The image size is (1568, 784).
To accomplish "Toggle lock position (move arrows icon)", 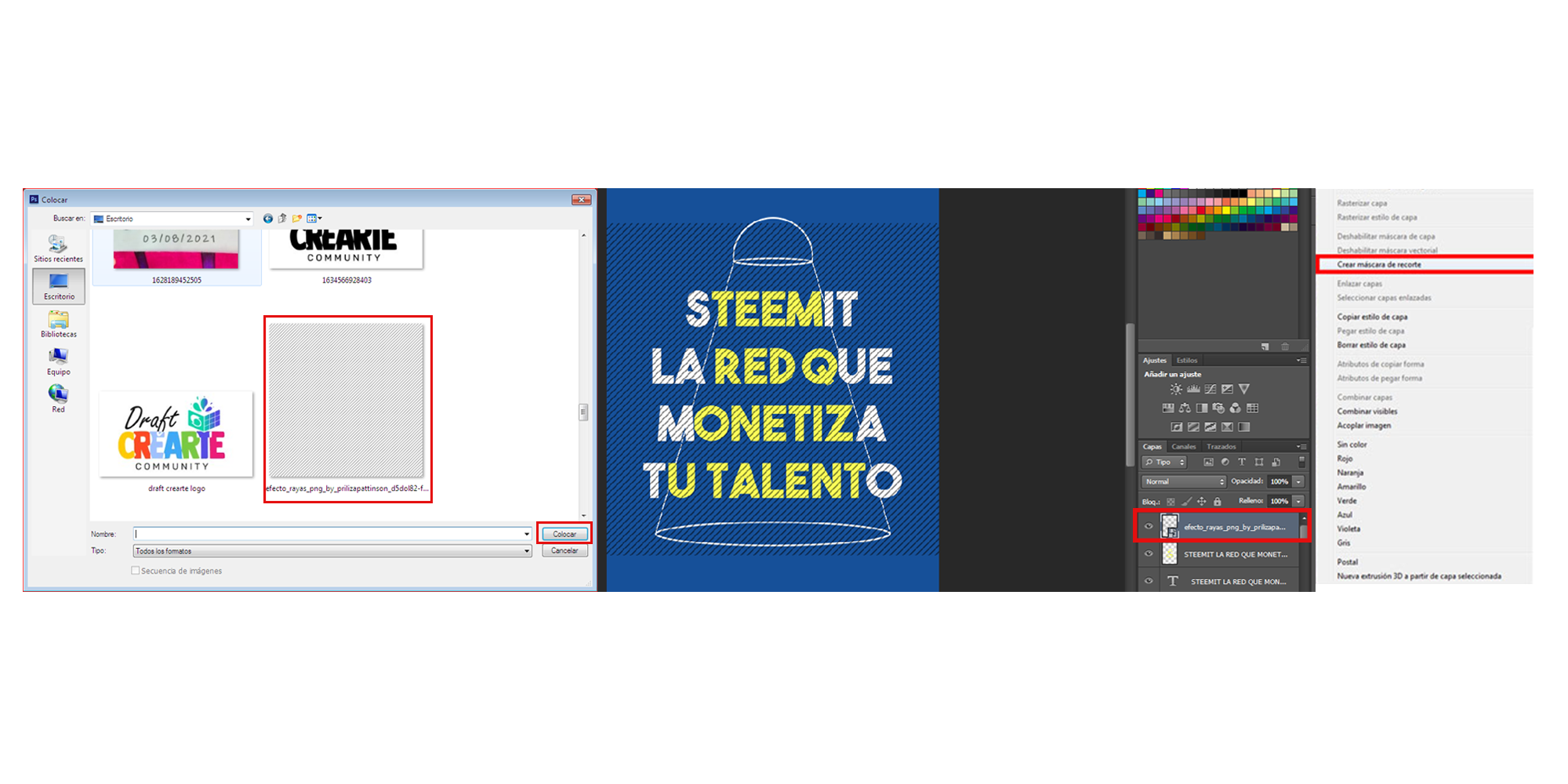I will [1202, 502].
